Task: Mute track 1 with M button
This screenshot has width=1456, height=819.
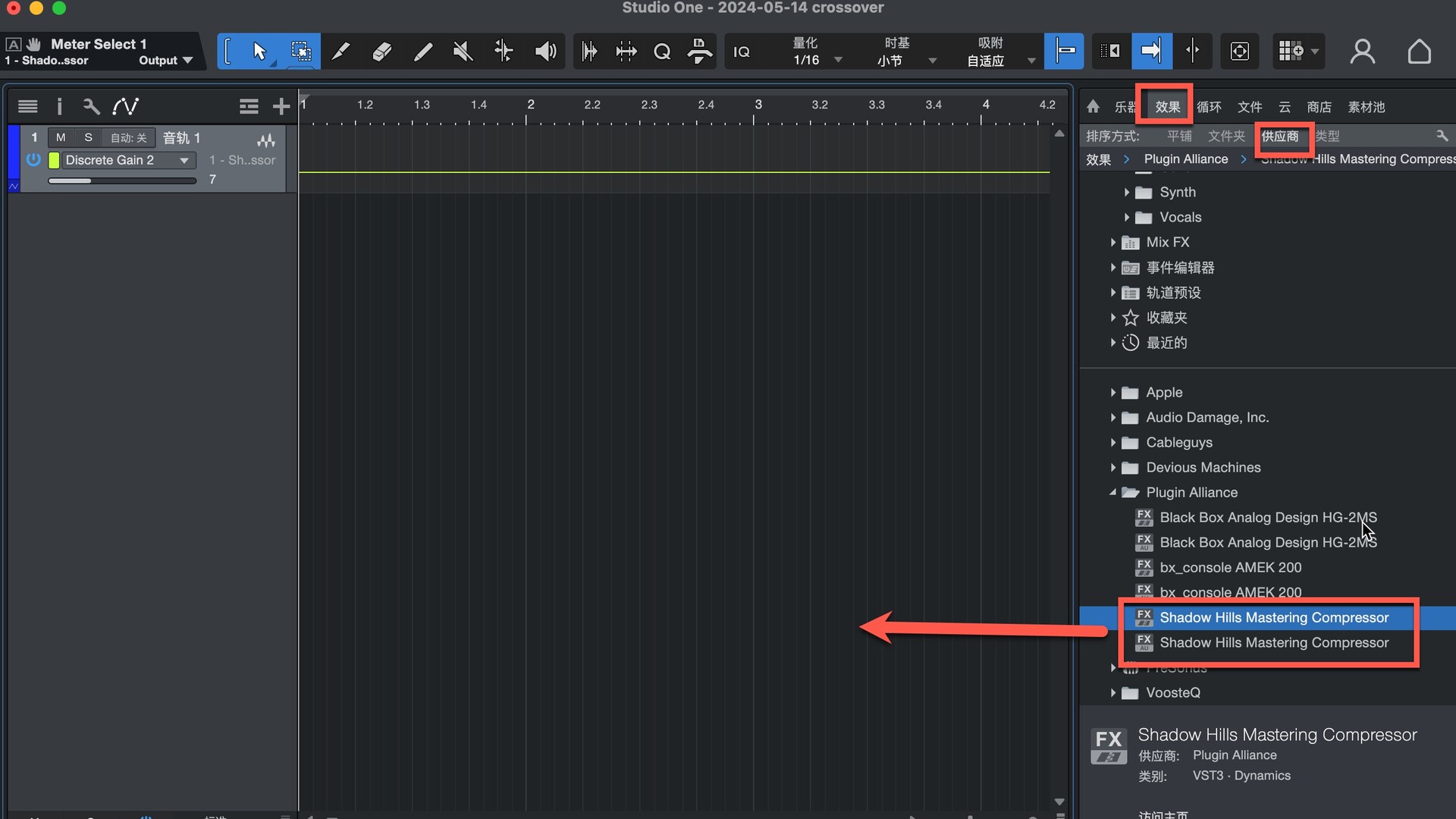Action: click(61, 137)
